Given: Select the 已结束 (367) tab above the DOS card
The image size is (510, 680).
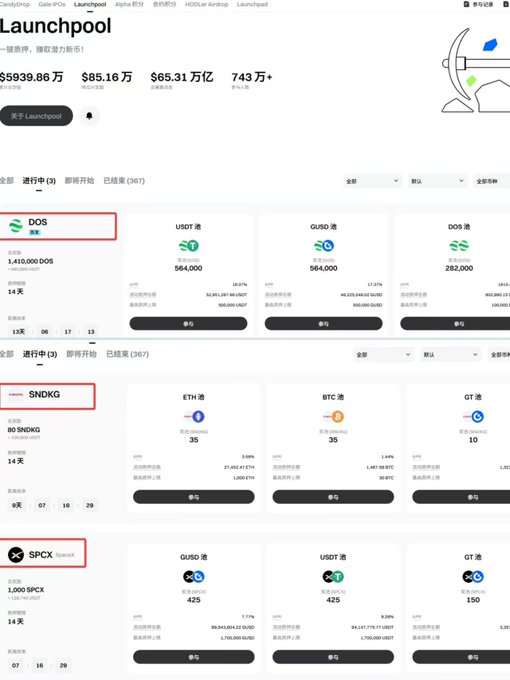Looking at the screenshot, I should pos(124,180).
